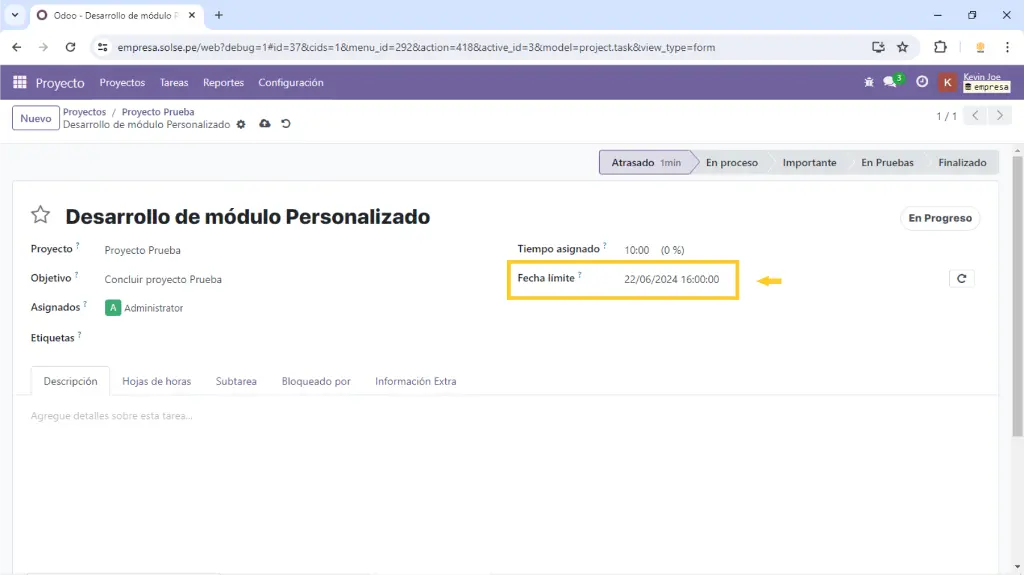Open the Odoo apps grid menu
Viewport: 1024px width, 575px height.
(x=20, y=83)
